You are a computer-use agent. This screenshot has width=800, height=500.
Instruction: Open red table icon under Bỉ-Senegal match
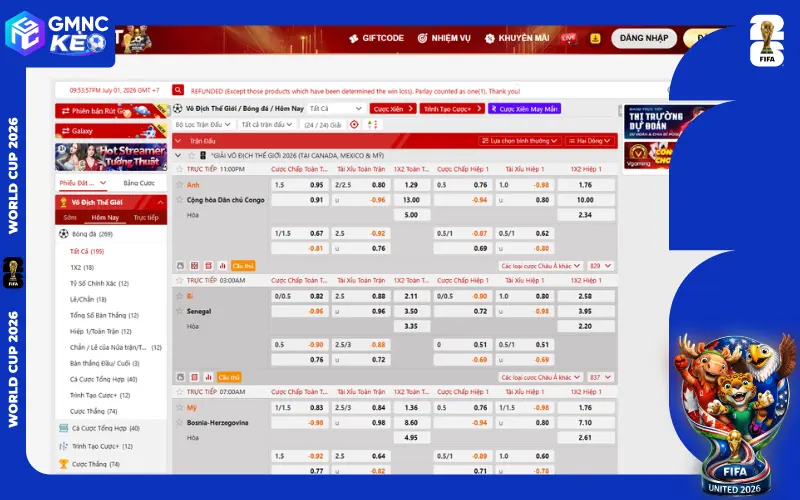coord(194,377)
